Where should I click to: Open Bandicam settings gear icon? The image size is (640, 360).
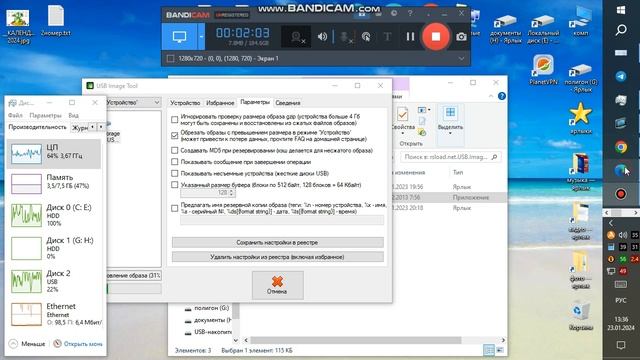coord(394,13)
